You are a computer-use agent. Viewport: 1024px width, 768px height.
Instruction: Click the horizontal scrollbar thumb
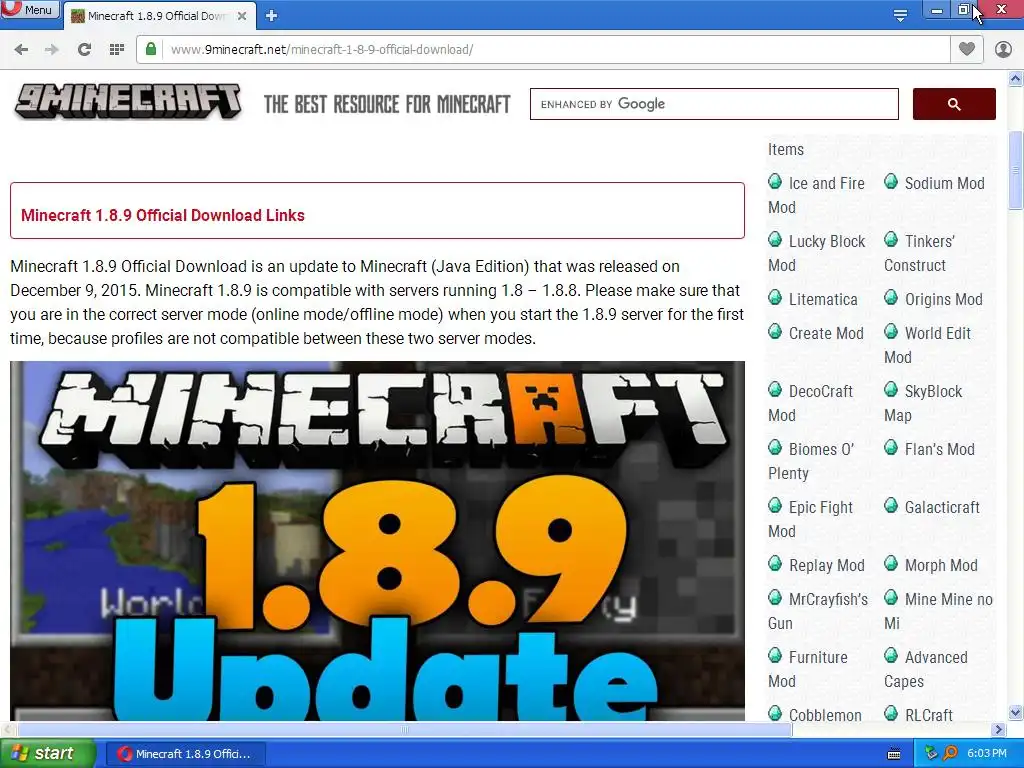(x=405, y=729)
